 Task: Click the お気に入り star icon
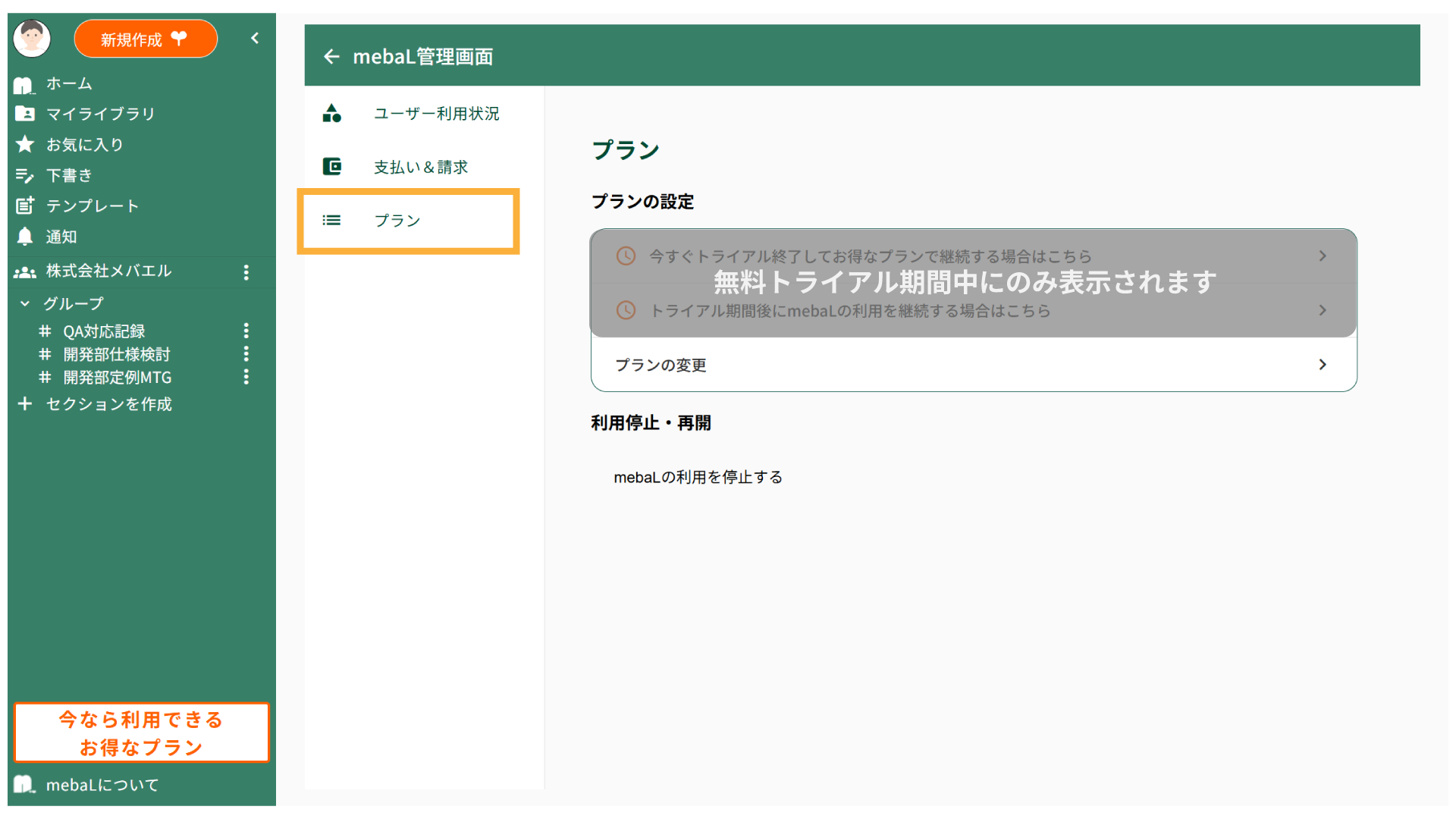pos(25,144)
